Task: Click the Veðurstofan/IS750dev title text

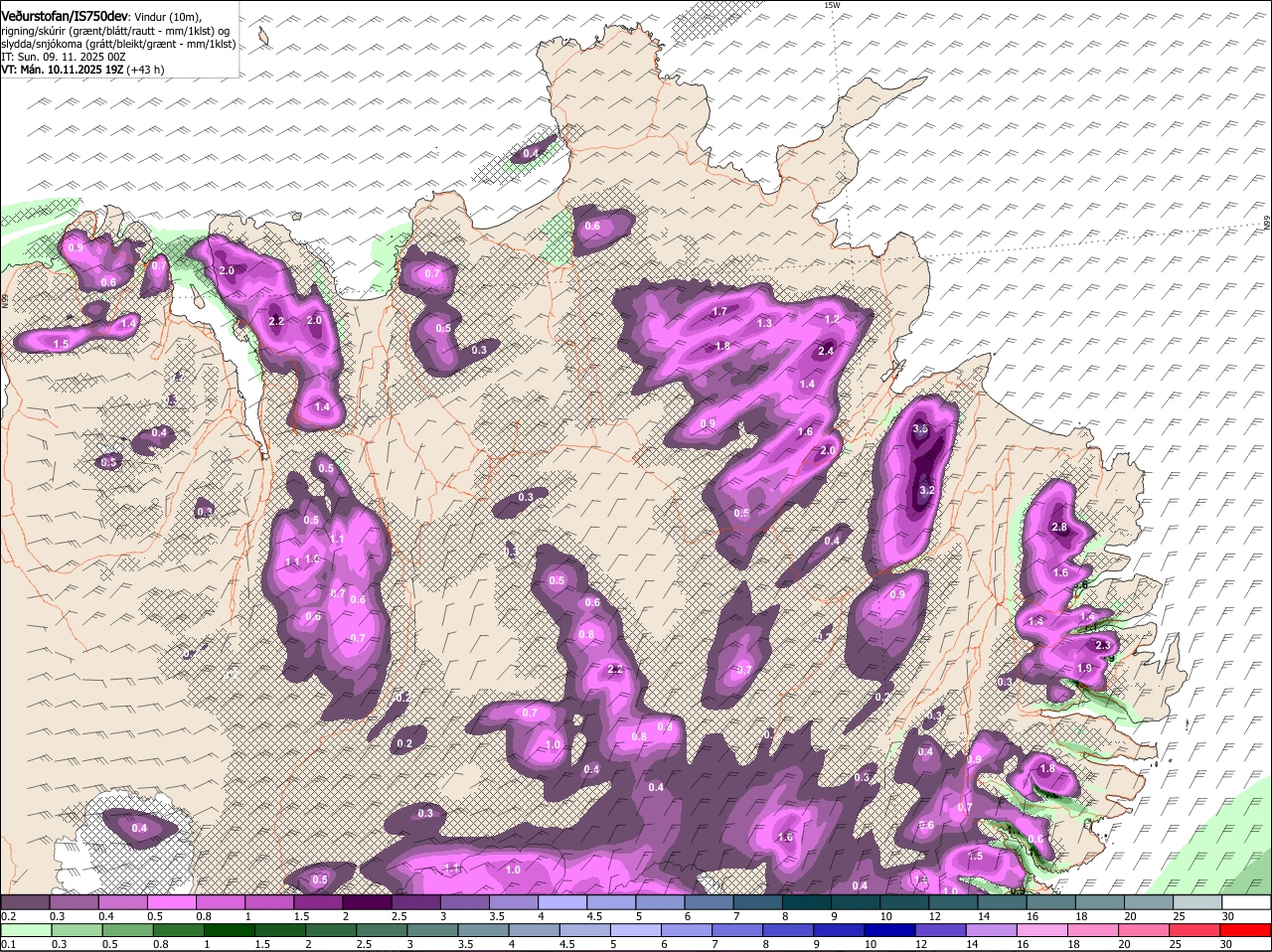Action: click(65, 17)
